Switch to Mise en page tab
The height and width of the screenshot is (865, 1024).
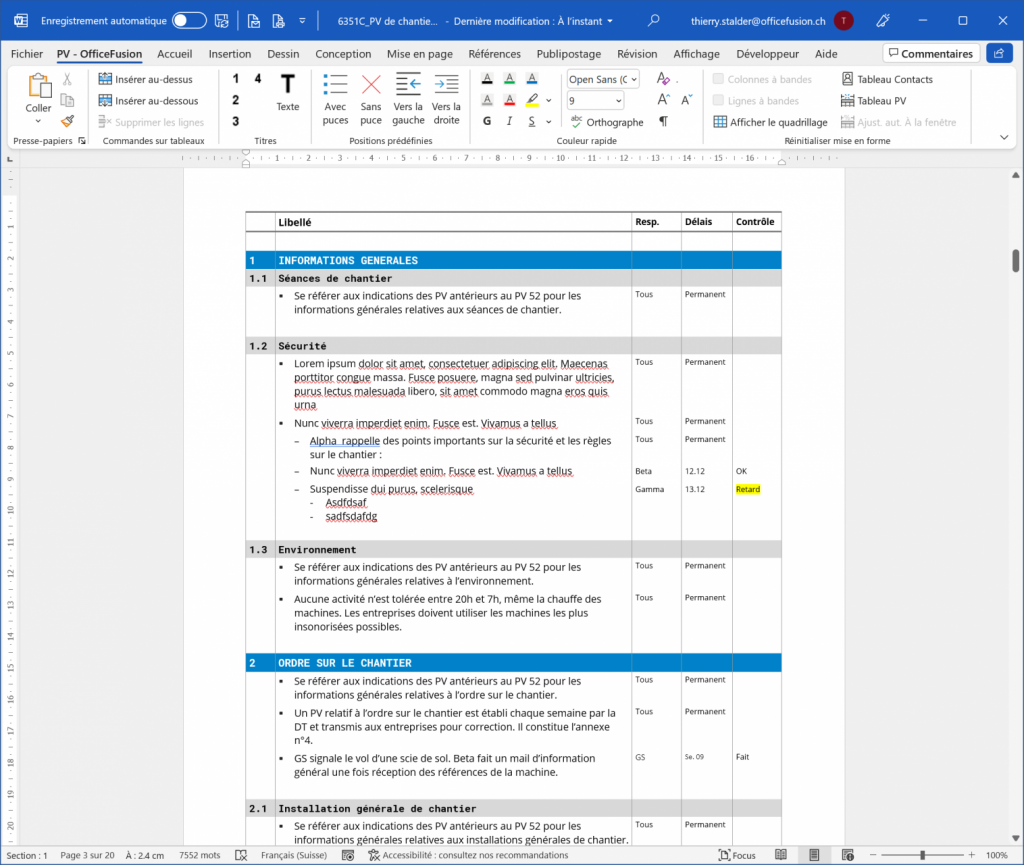click(419, 54)
